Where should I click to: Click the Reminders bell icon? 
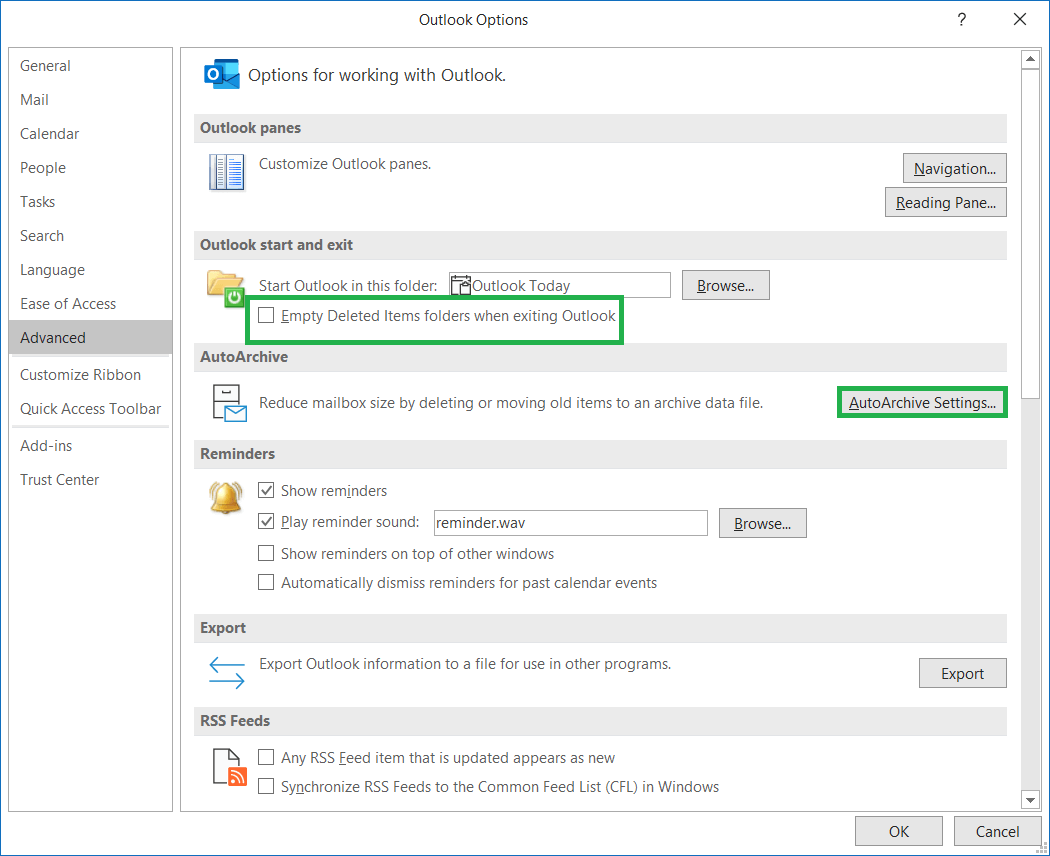(x=226, y=498)
